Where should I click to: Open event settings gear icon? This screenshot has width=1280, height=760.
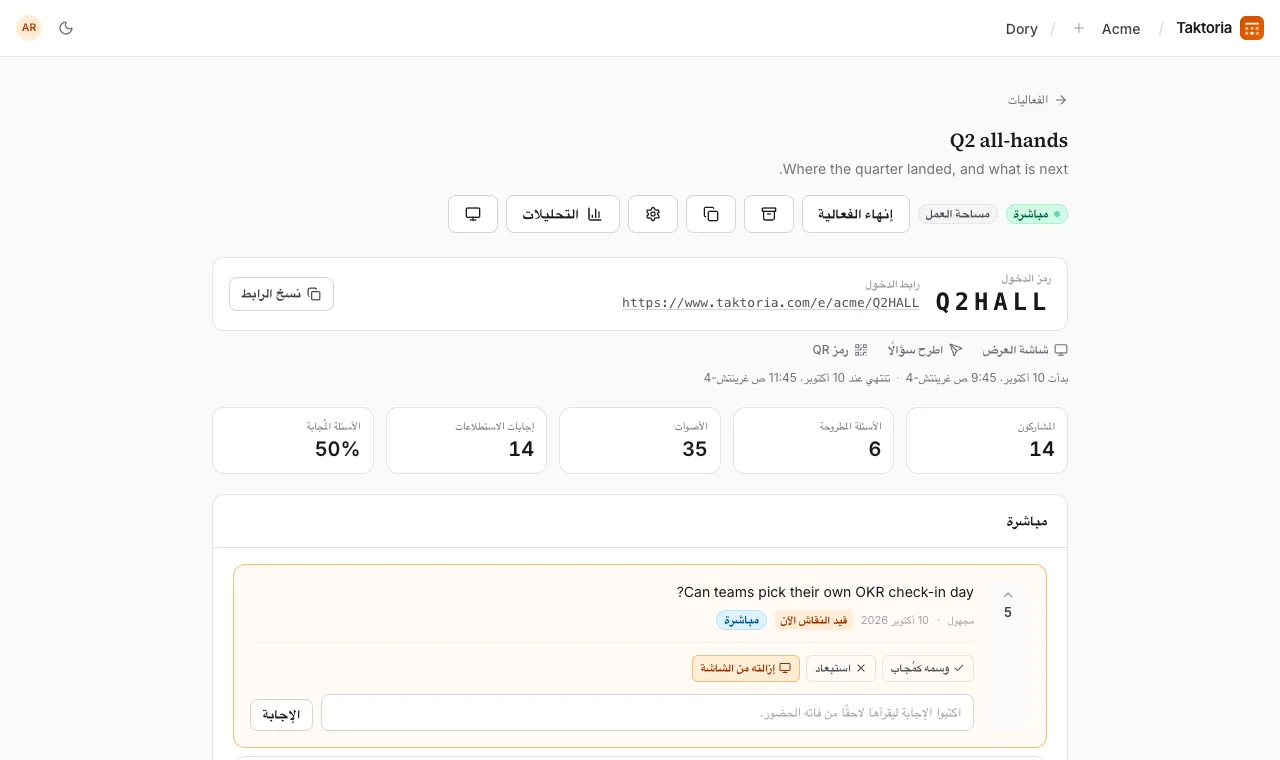[x=653, y=214]
